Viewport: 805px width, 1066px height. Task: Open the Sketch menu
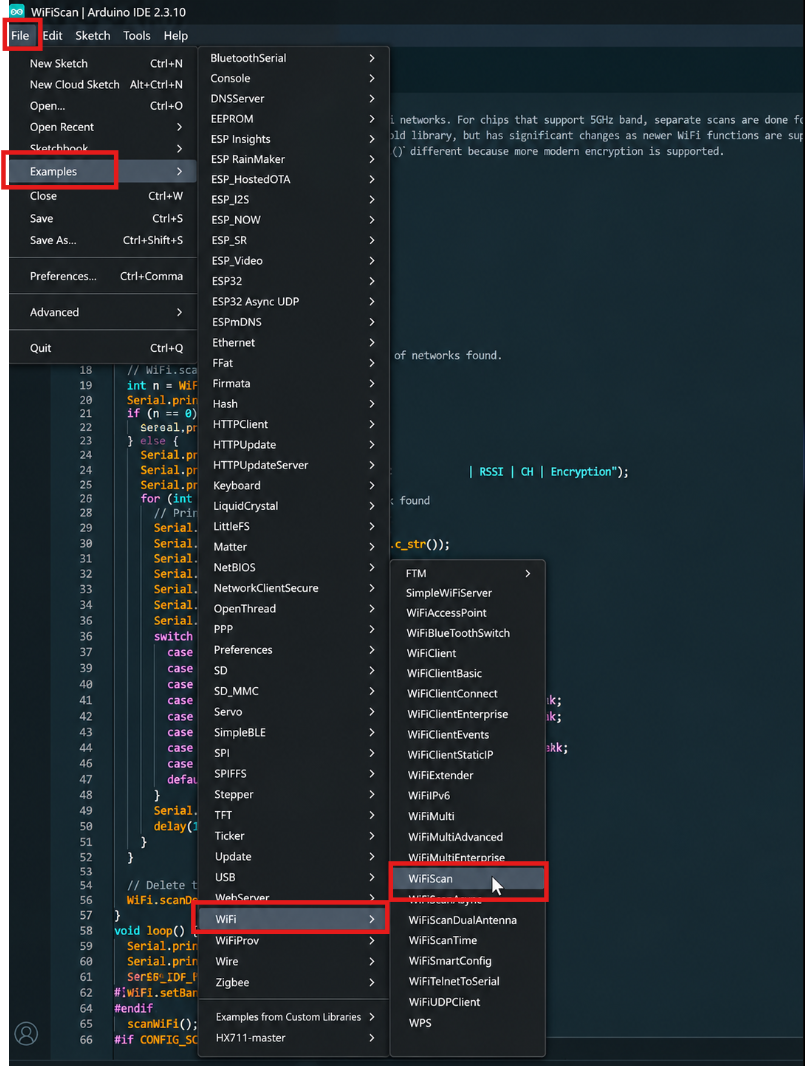pyautogui.click(x=92, y=35)
